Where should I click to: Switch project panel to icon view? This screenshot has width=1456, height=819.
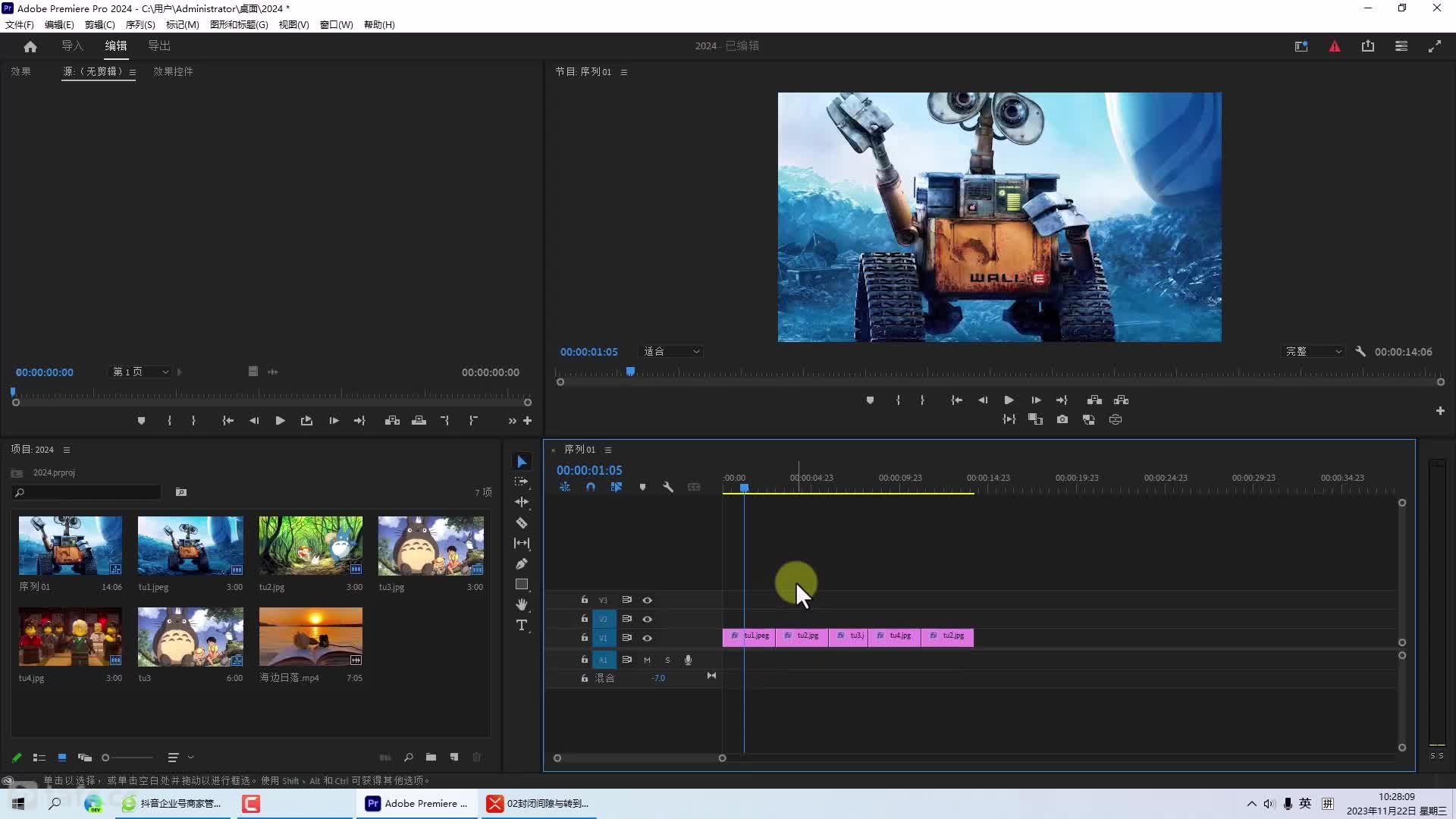pyautogui.click(x=62, y=757)
